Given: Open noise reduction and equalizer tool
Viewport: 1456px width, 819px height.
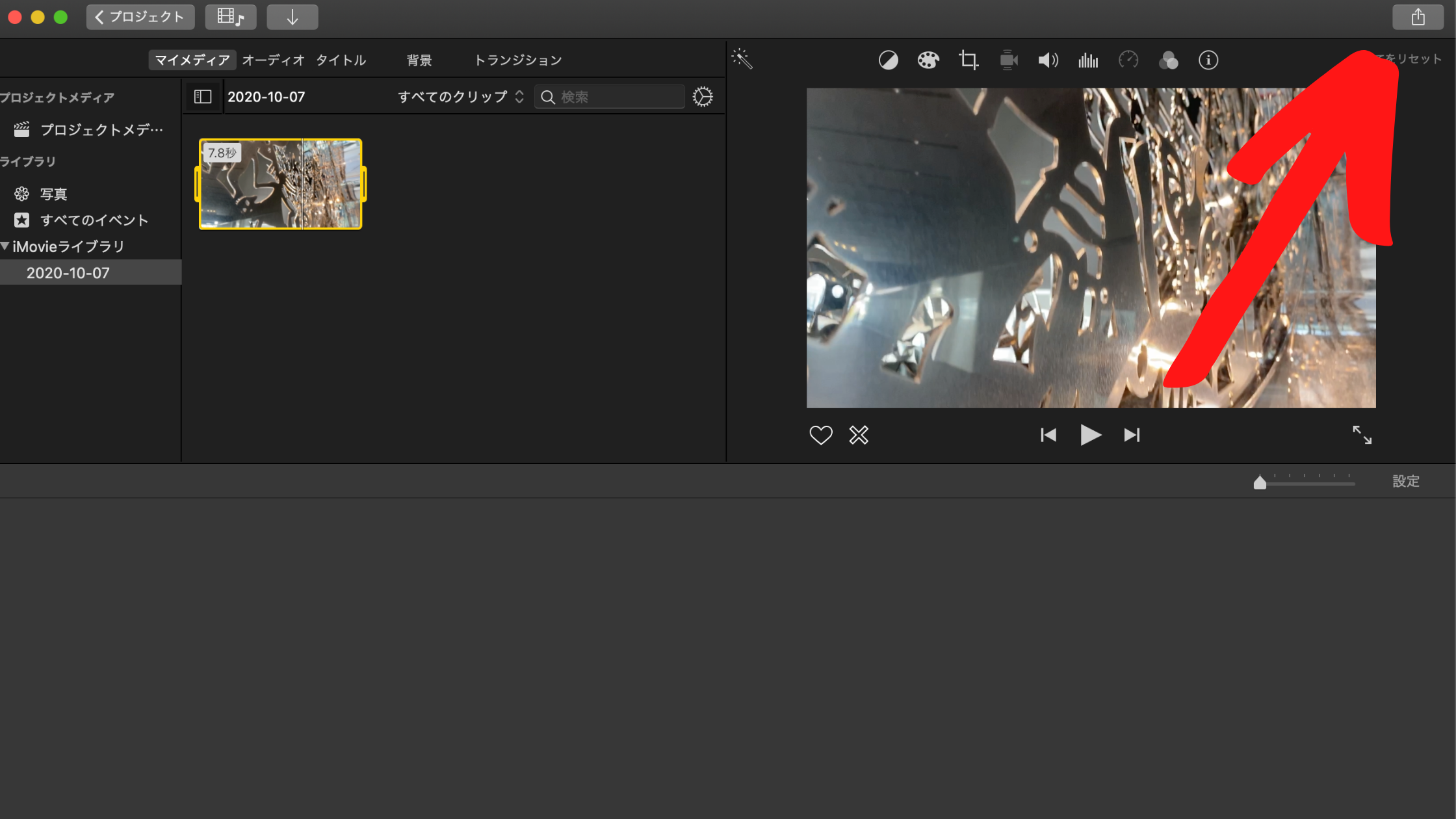Looking at the screenshot, I should click(x=1088, y=60).
